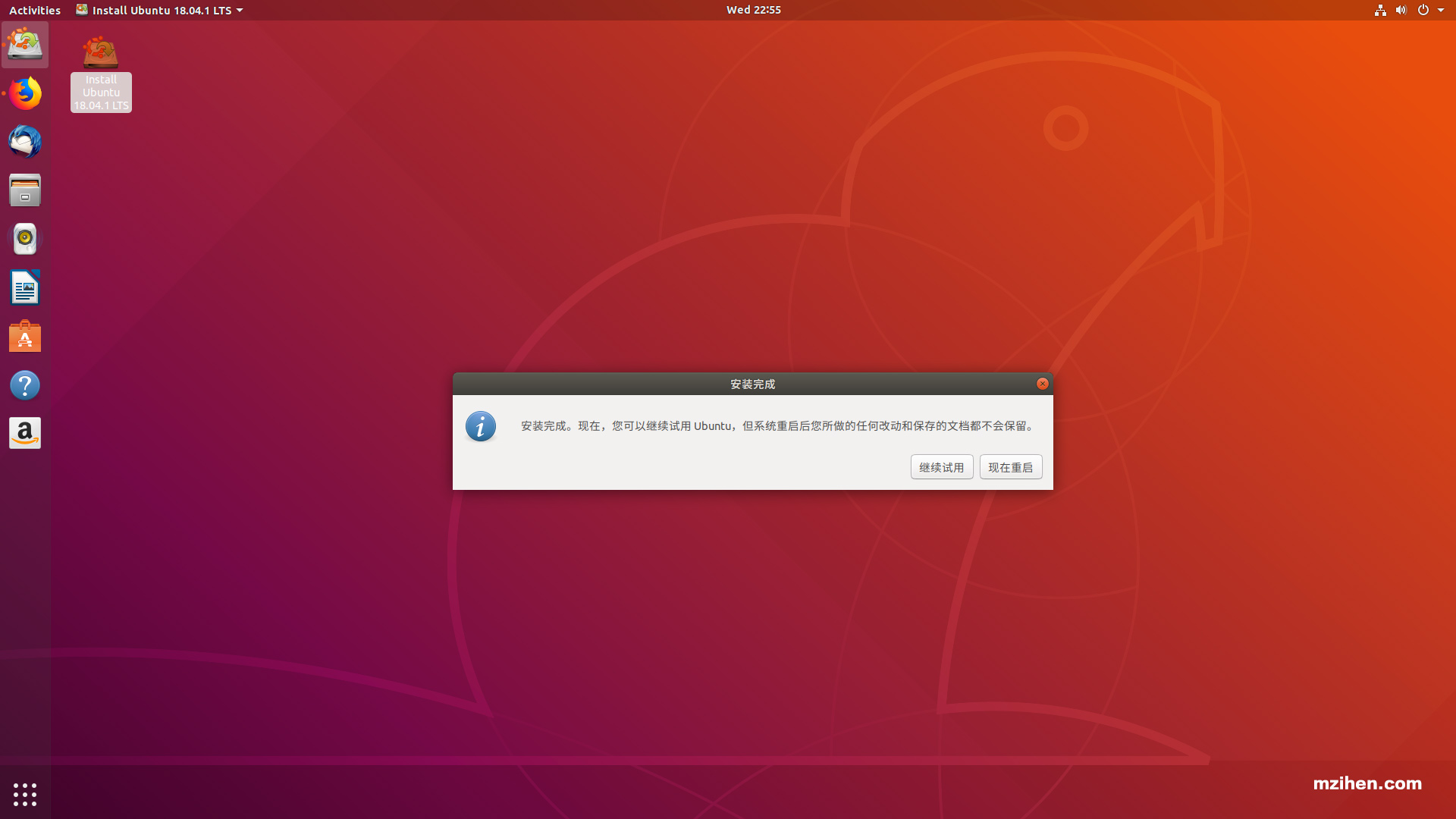Viewport: 1456px width, 819px height.
Task: Open the Help question mark icon
Action: 25,385
